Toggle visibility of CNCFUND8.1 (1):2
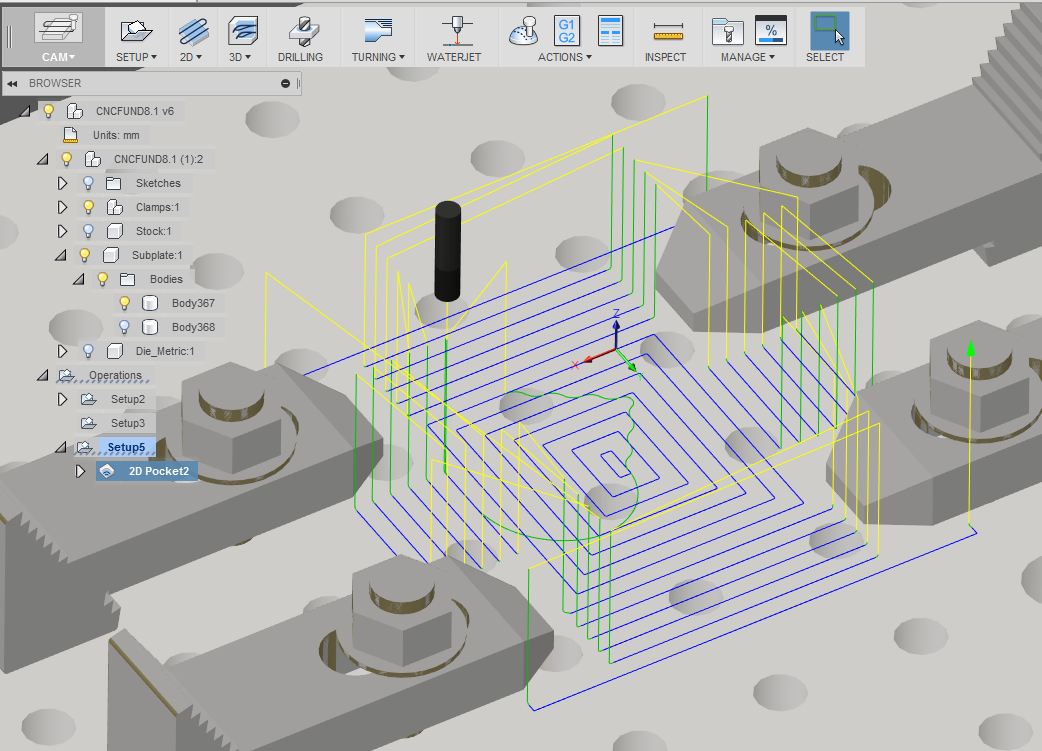 point(66,159)
